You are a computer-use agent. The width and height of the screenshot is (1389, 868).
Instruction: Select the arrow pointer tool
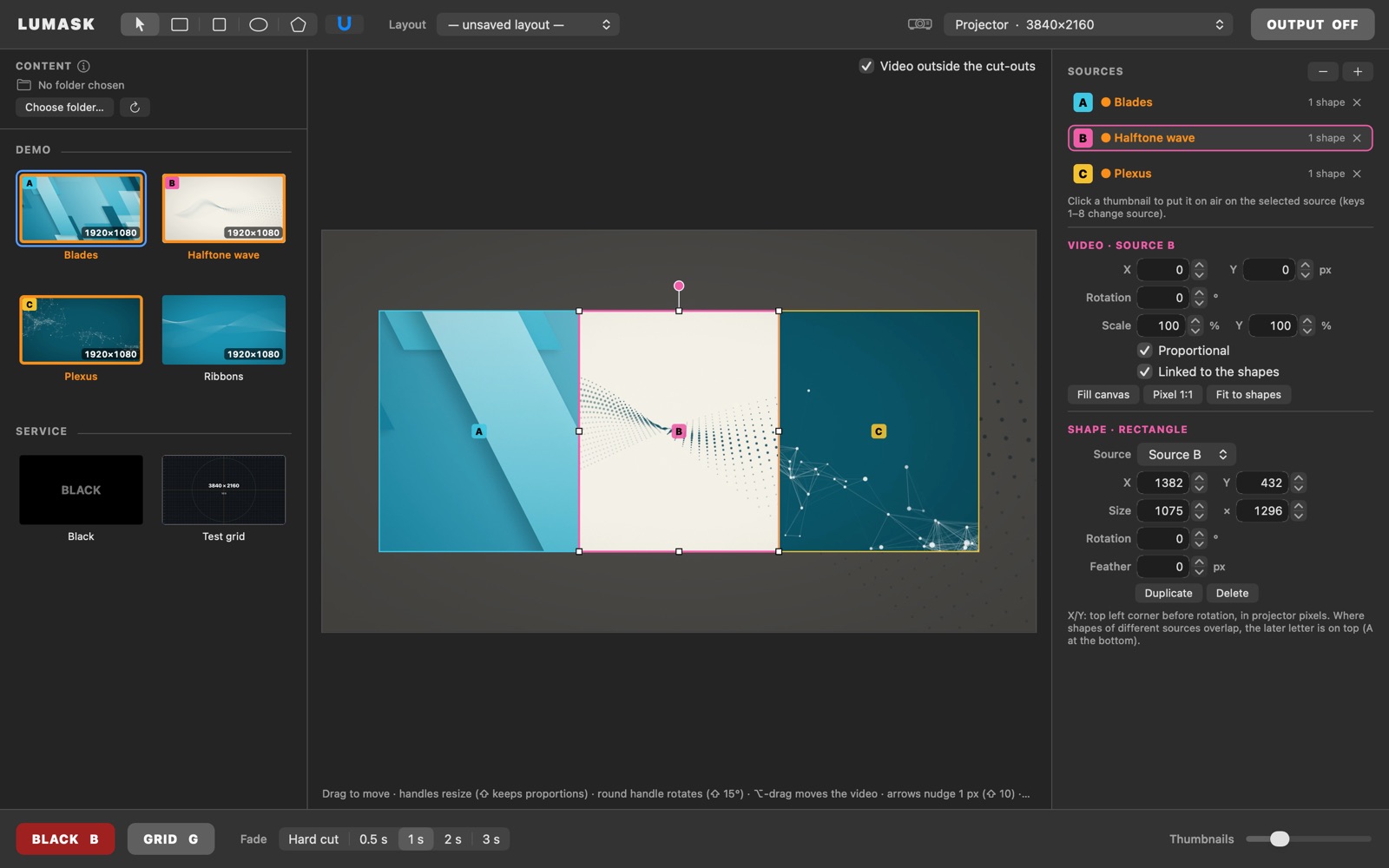(140, 24)
